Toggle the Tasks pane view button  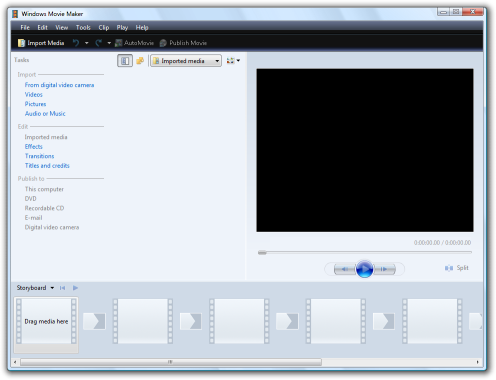tap(125, 61)
